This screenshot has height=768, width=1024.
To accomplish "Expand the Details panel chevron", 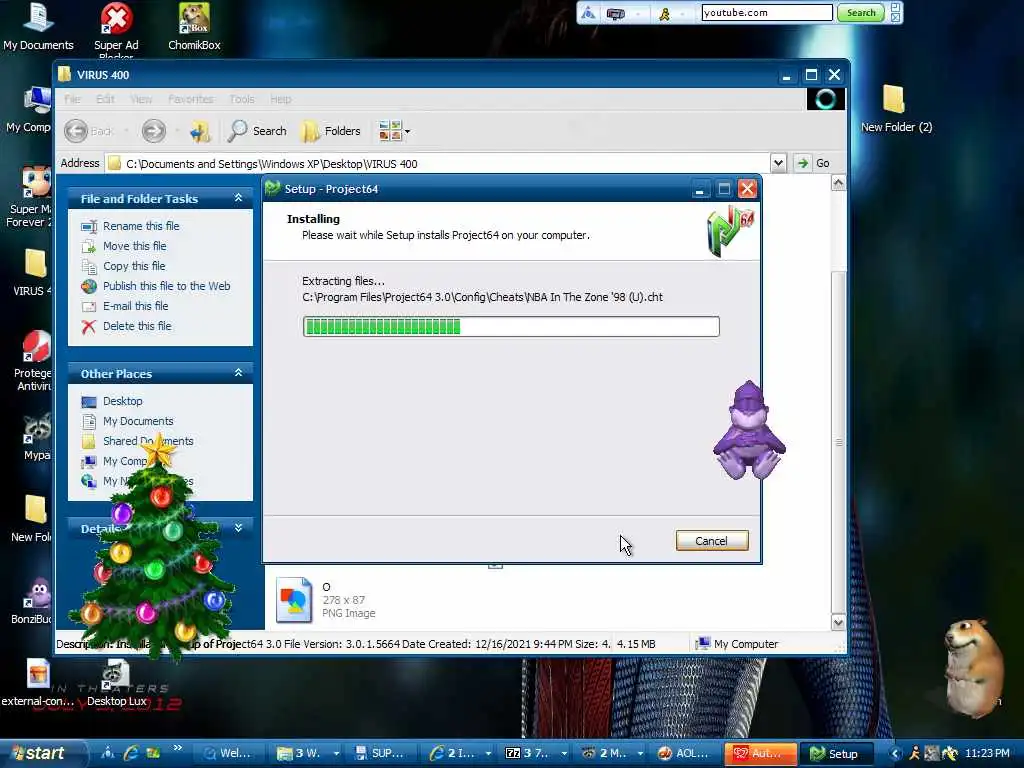I will click(x=238, y=528).
